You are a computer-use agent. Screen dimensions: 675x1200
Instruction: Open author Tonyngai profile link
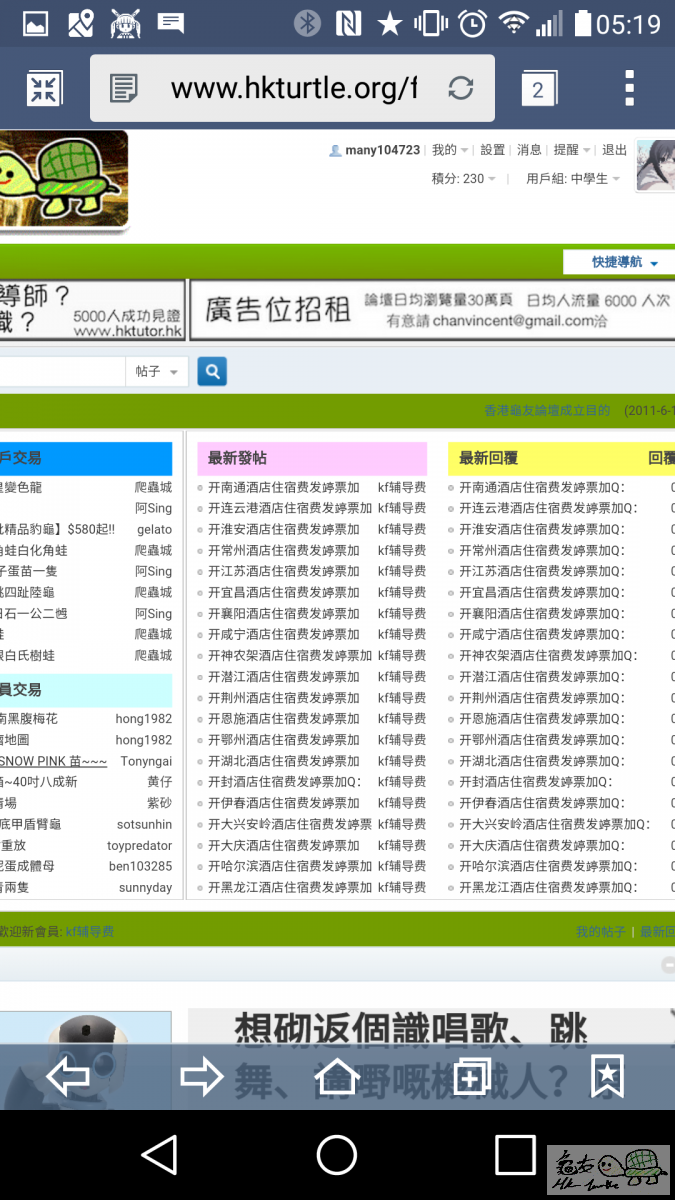(146, 761)
